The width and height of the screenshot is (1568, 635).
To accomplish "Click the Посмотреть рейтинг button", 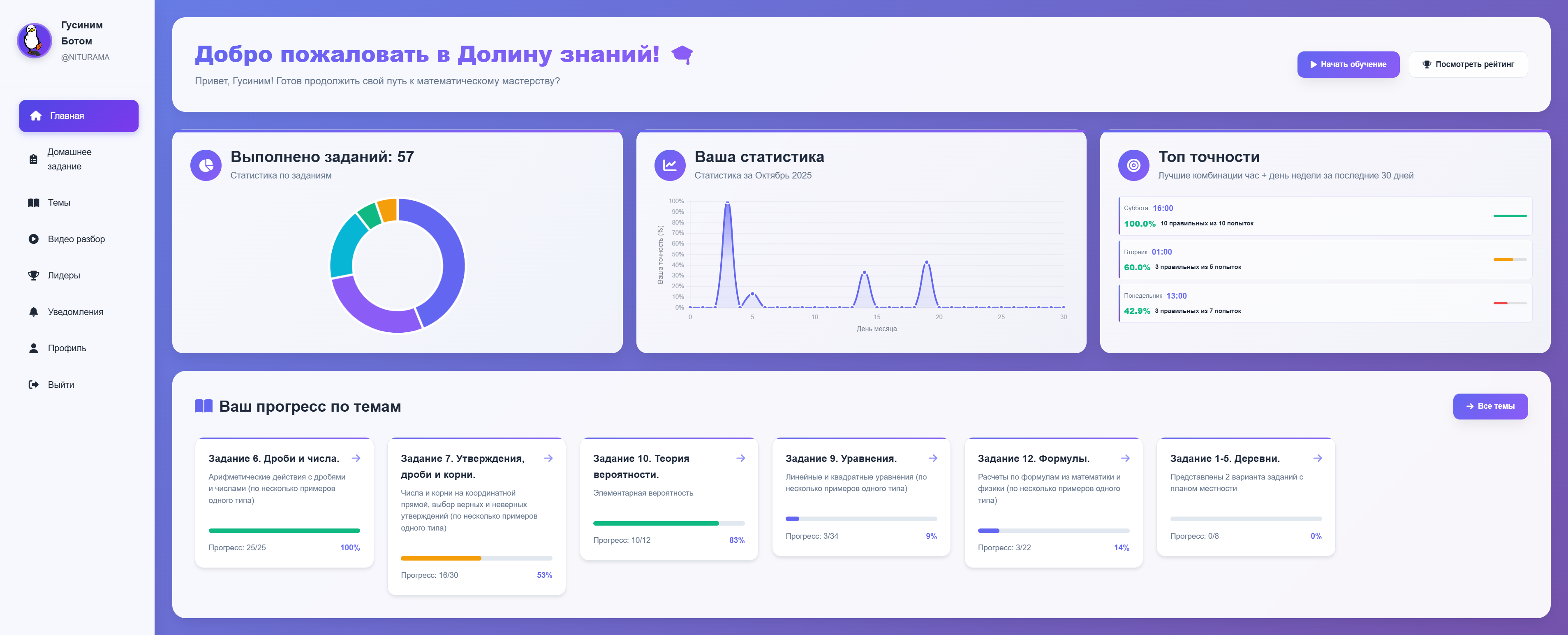I will [1468, 65].
